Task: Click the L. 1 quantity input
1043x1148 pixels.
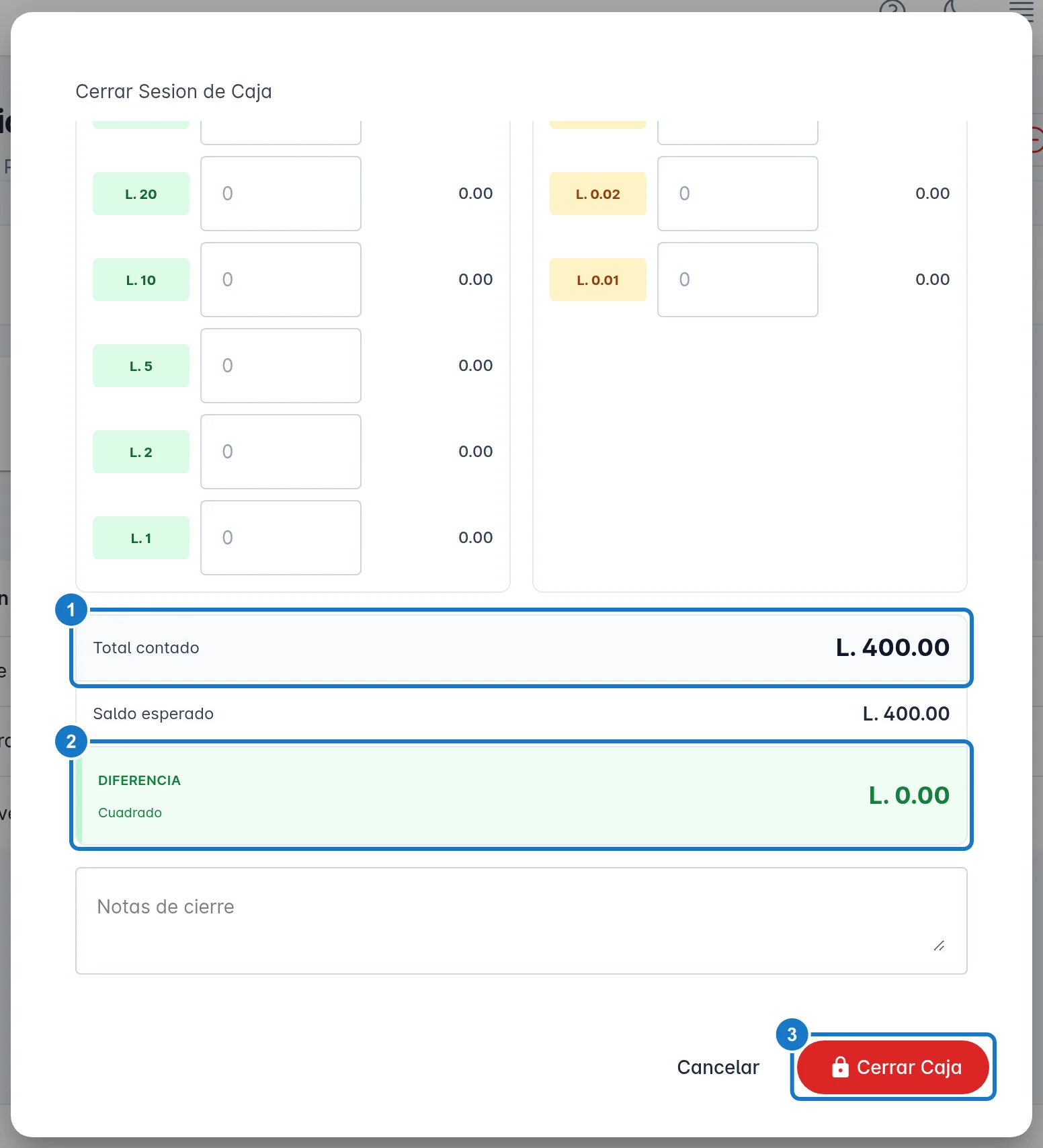Action: (281, 538)
